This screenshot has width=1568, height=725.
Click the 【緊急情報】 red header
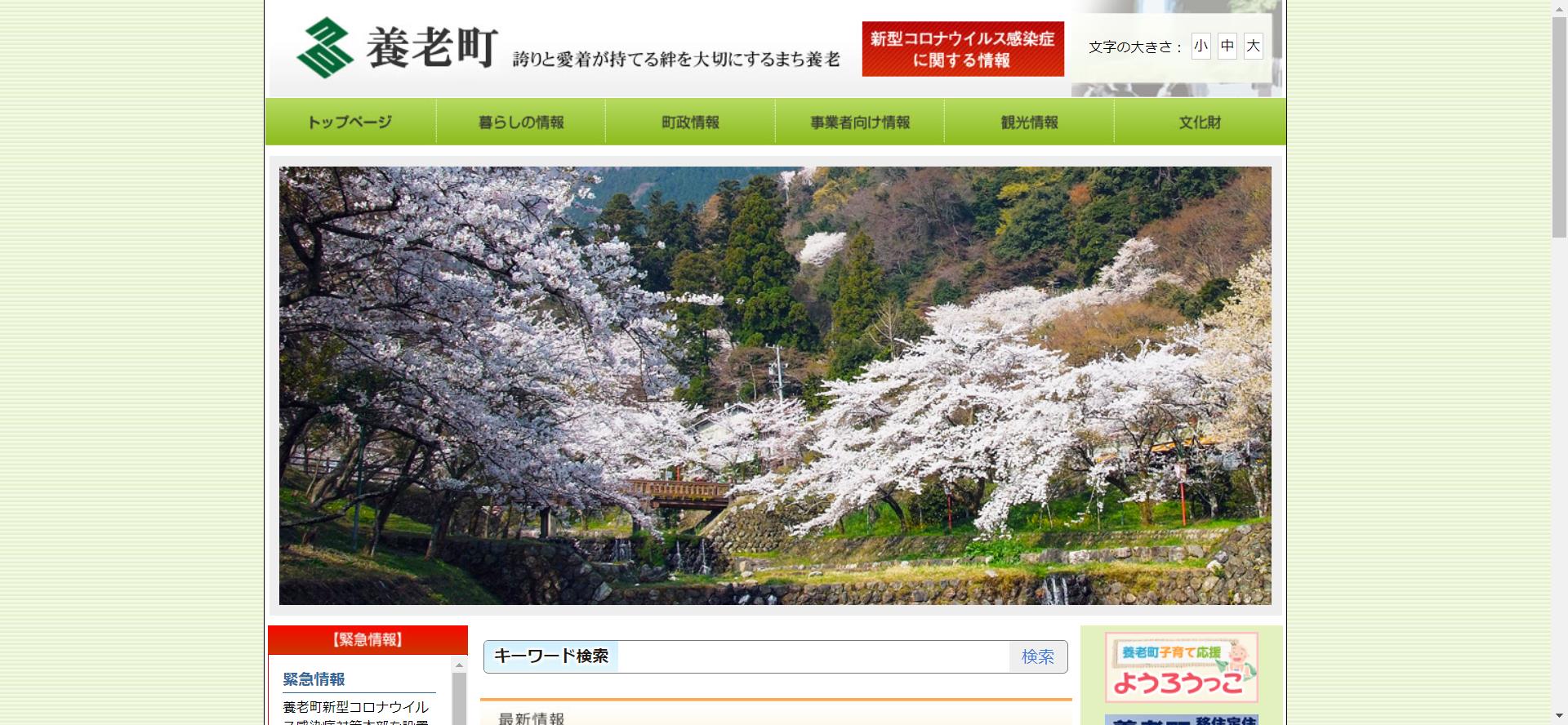point(367,639)
